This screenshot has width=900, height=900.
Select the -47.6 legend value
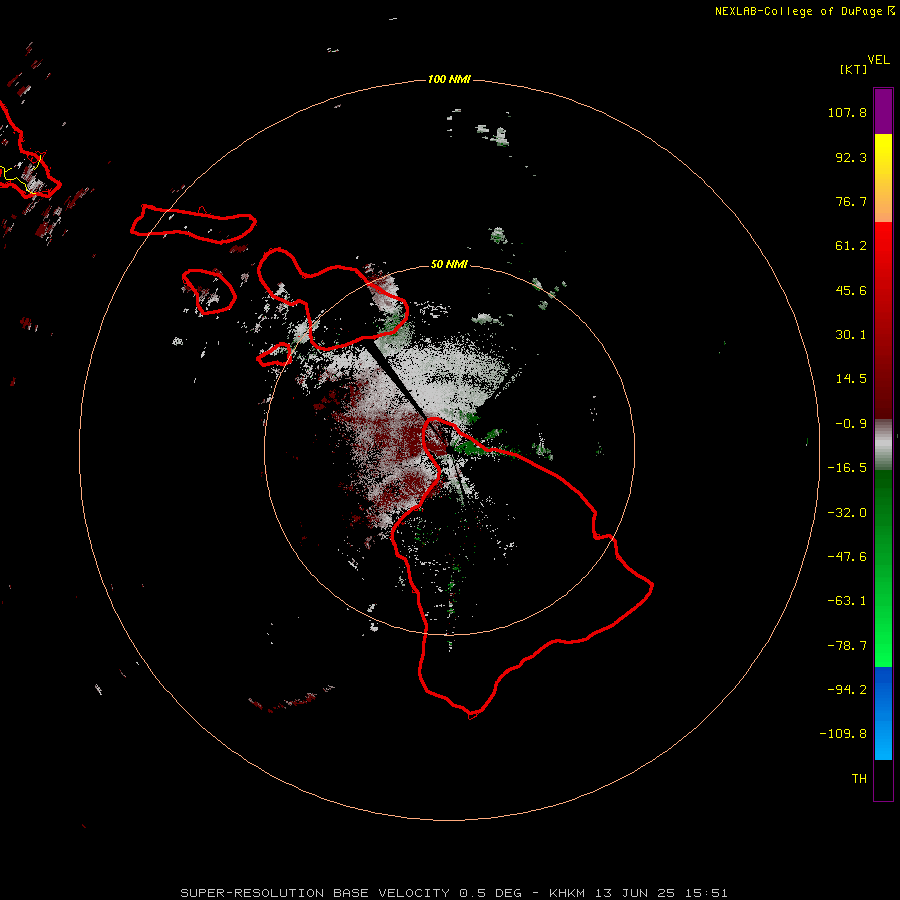tap(847, 557)
